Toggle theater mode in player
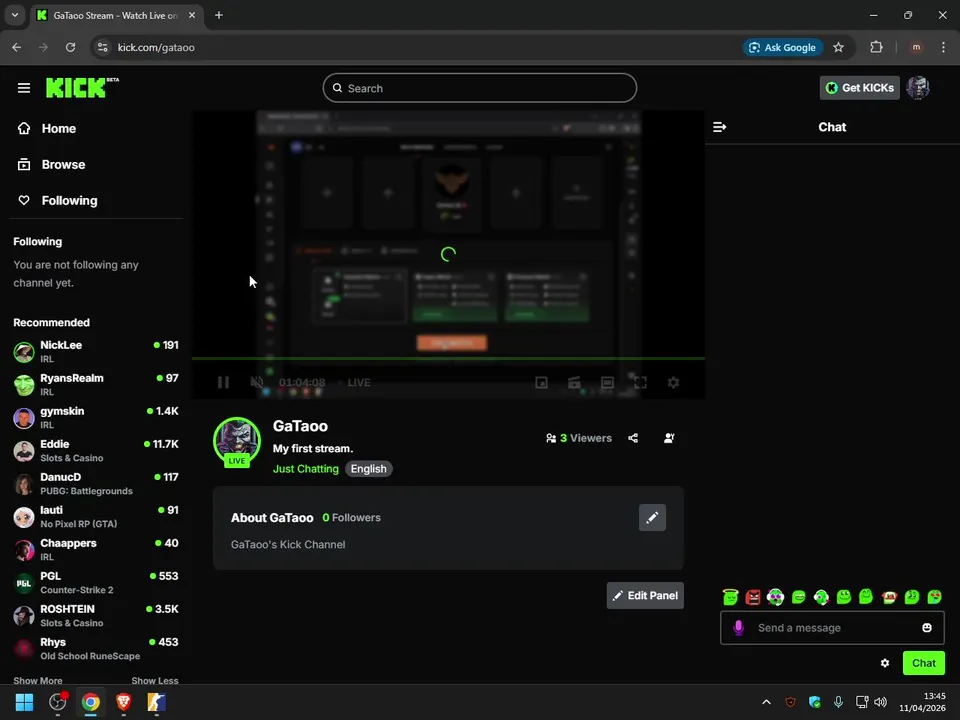 pyautogui.click(x=607, y=383)
